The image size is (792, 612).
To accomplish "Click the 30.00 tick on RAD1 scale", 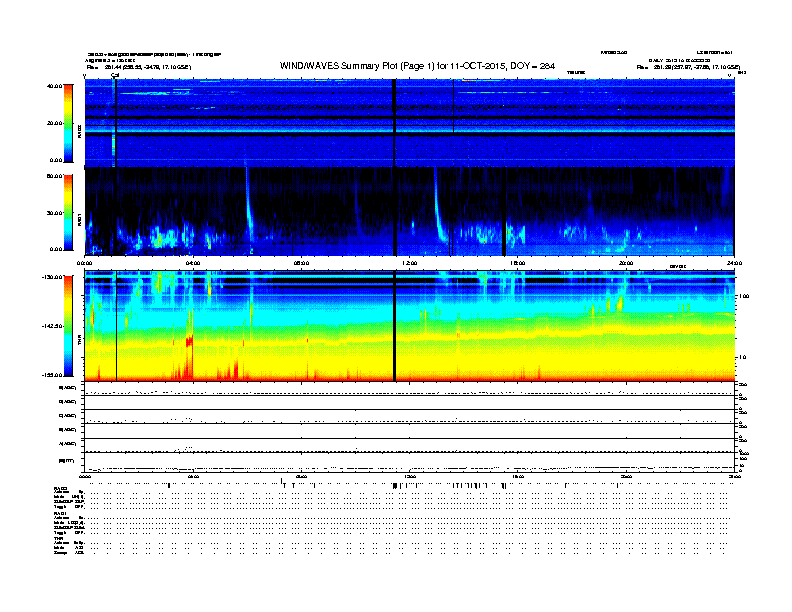I will click(x=54, y=213).
